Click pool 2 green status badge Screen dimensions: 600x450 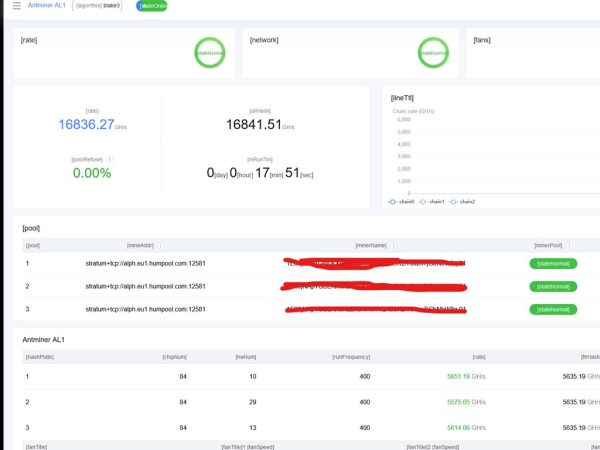553,287
